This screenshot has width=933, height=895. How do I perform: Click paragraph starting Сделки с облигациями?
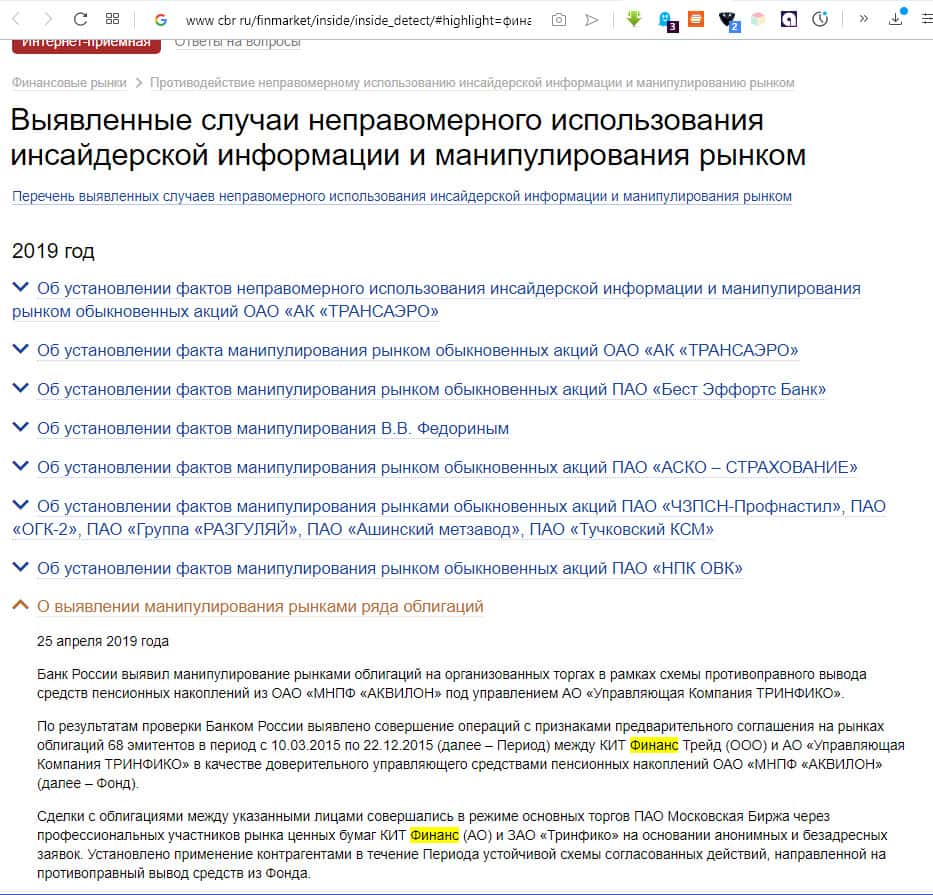pyautogui.click(x=462, y=845)
